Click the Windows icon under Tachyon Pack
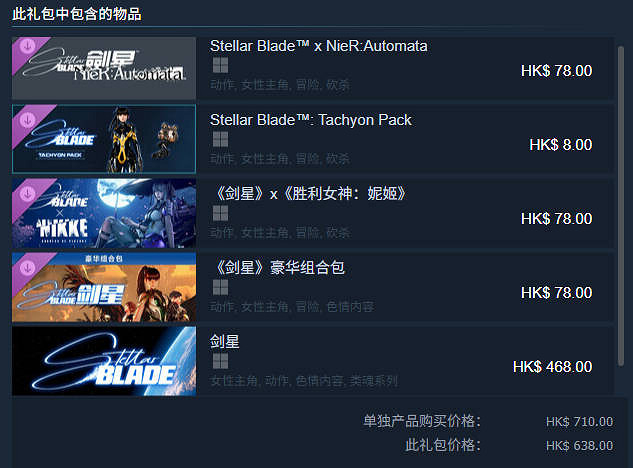Viewport: 633px width, 468px height. point(220,139)
